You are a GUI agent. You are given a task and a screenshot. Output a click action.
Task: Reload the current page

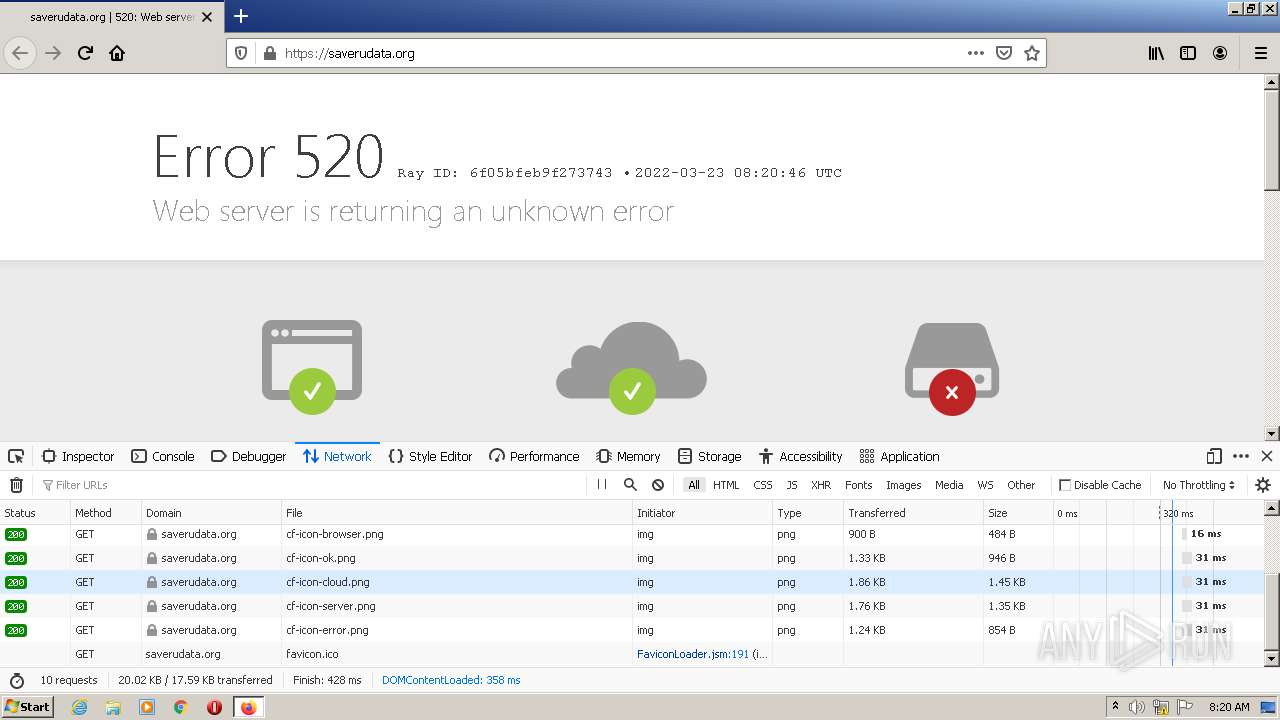85,53
